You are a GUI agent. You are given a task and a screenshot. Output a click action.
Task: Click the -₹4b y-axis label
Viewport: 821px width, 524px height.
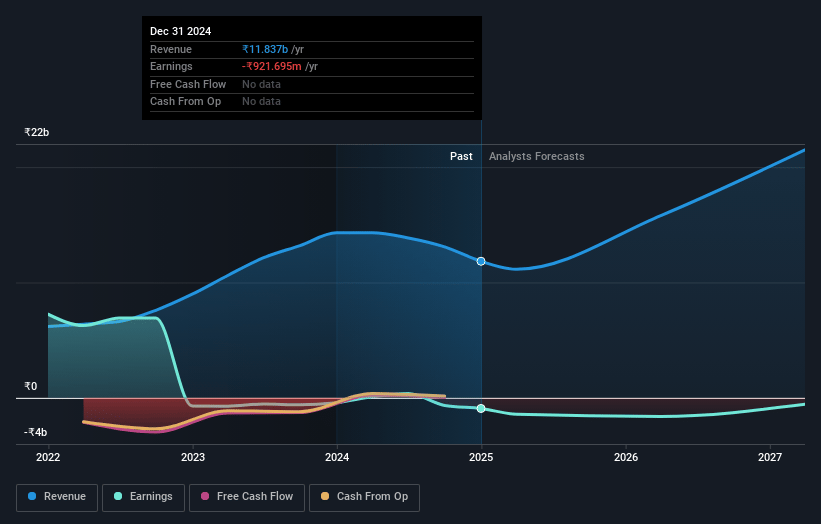36,432
